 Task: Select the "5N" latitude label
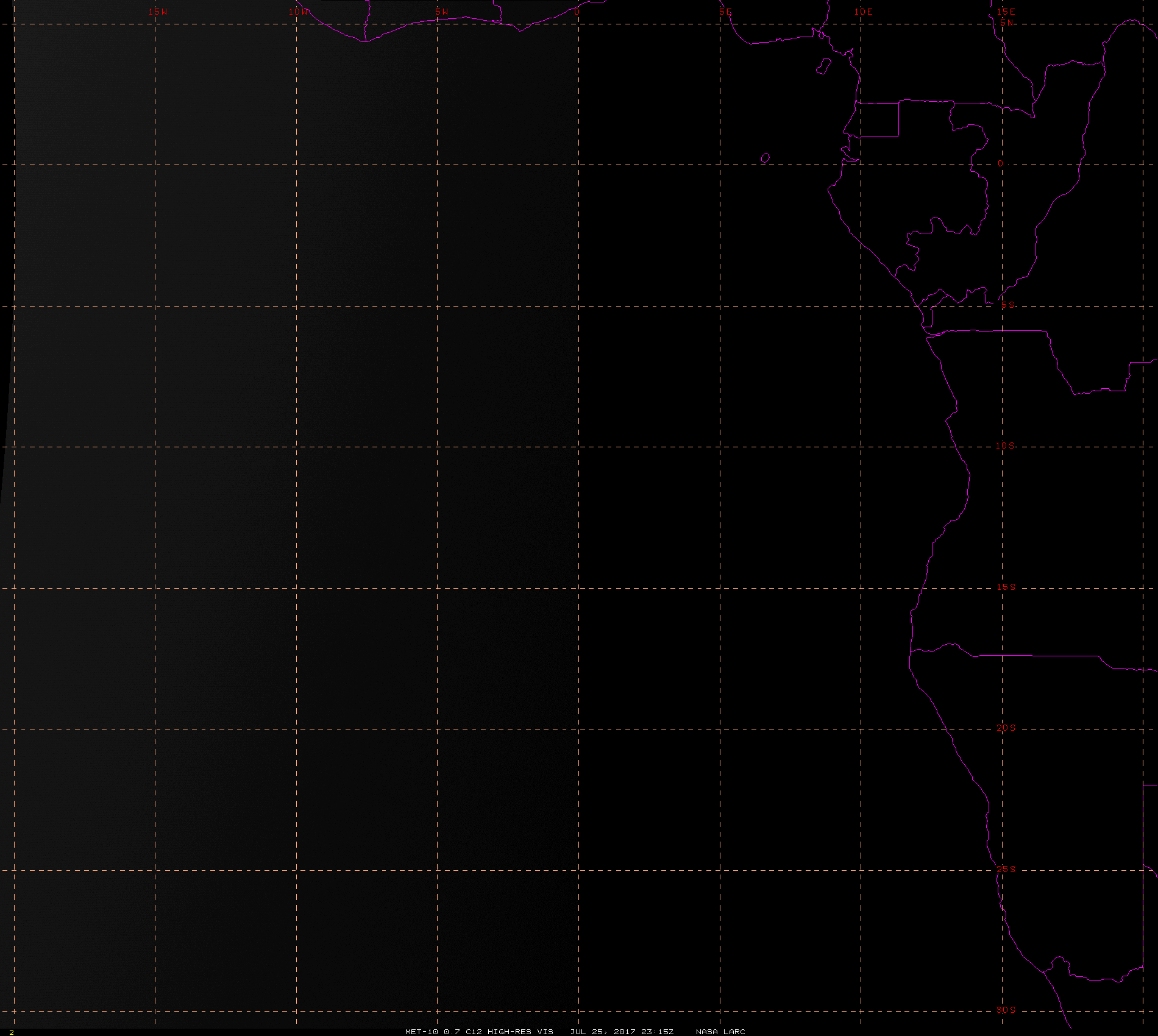click(1007, 23)
